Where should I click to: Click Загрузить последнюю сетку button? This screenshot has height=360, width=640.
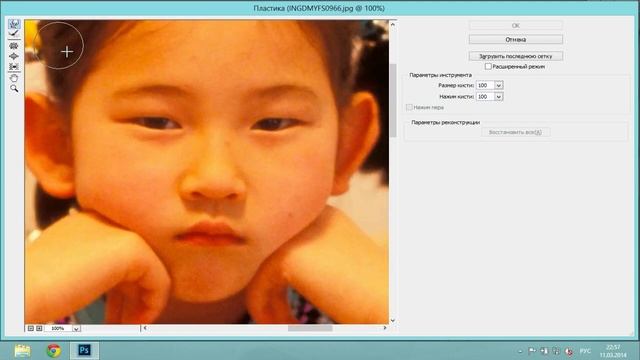[516, 56]
